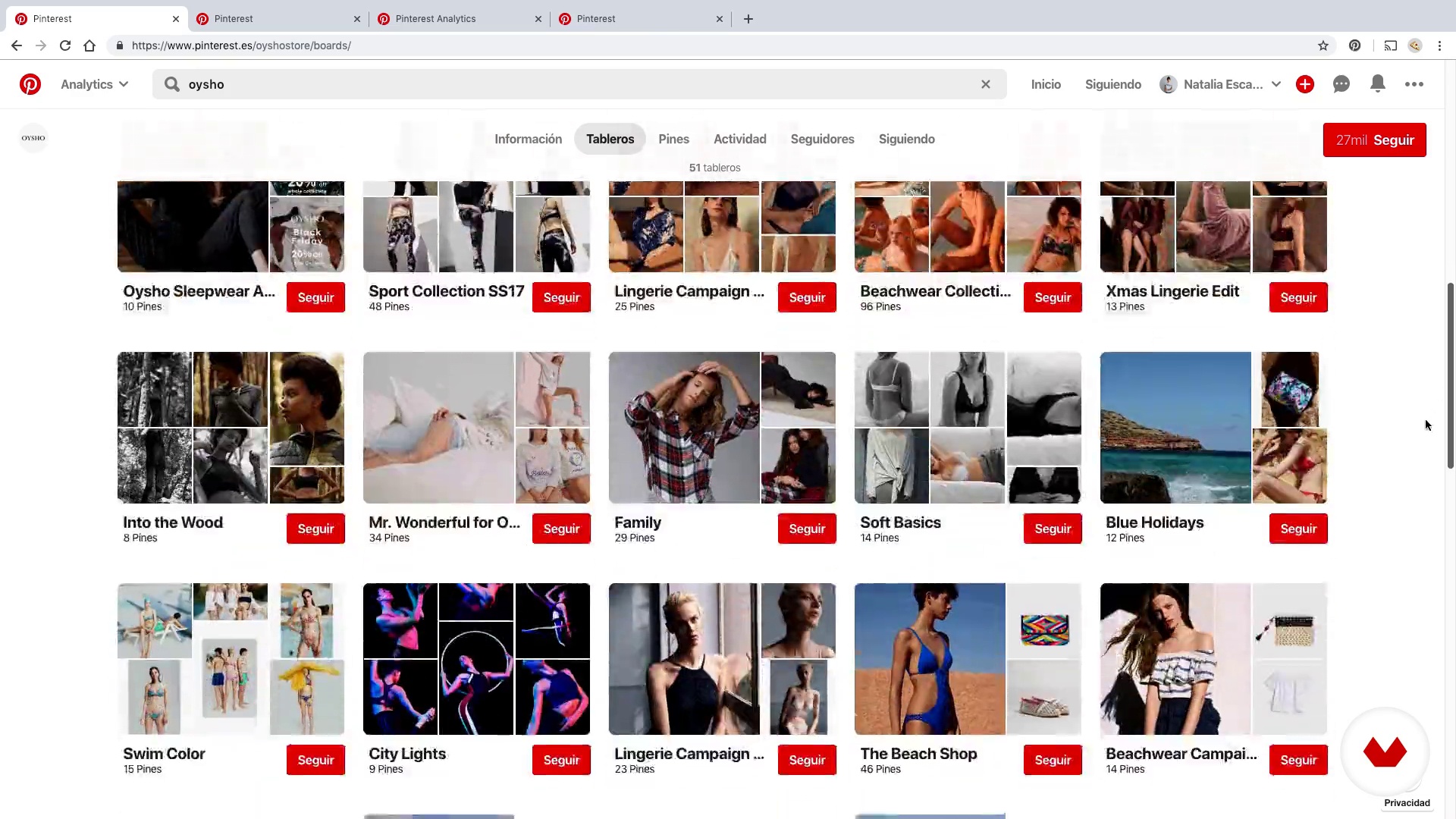Viewport: 1456px width, 819px height.
Task: Click the search magnifier icon
Action: pyautogui.click(x=172, y=84)
